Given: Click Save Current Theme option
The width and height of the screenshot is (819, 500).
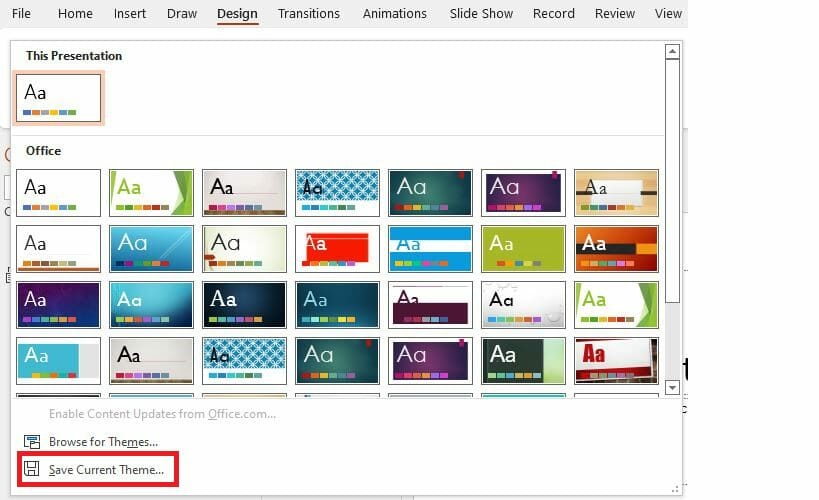Looking at the screenshot, I should 106,470.
